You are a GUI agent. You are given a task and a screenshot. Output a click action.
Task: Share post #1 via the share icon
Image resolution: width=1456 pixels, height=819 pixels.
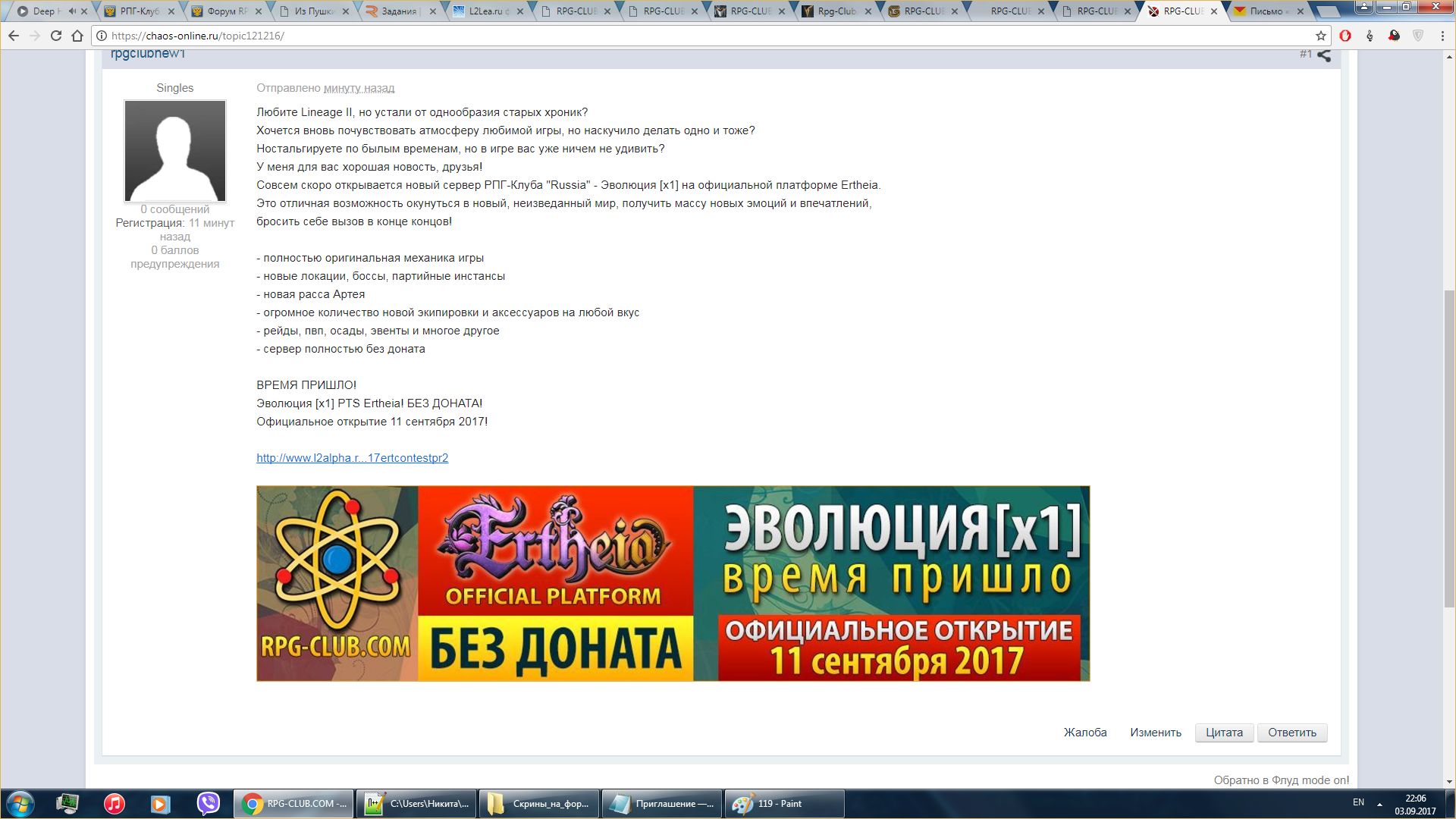(x=1324, y=55)
